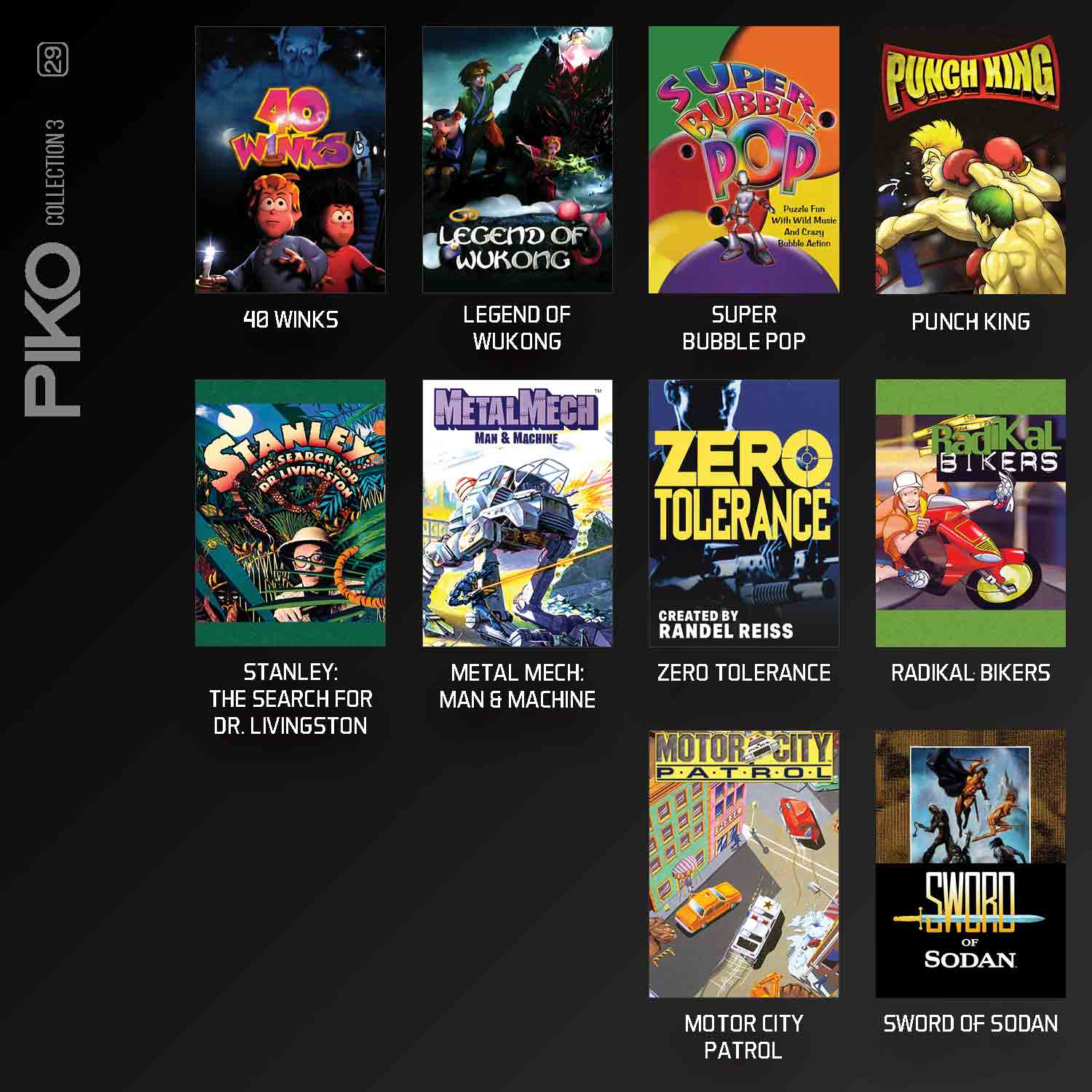The height and width of the screenshot is (1092, 1092).
Task: Click the METAL MECH: MAN & MACHINE caption
Action: pos(518,686)
